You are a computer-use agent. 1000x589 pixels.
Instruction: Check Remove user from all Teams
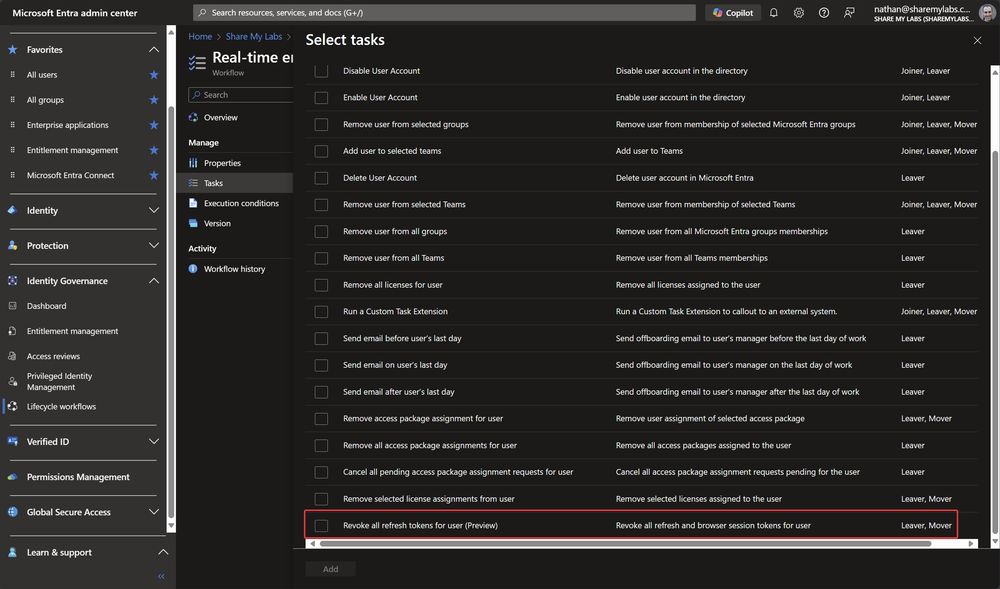pos(321,258)
